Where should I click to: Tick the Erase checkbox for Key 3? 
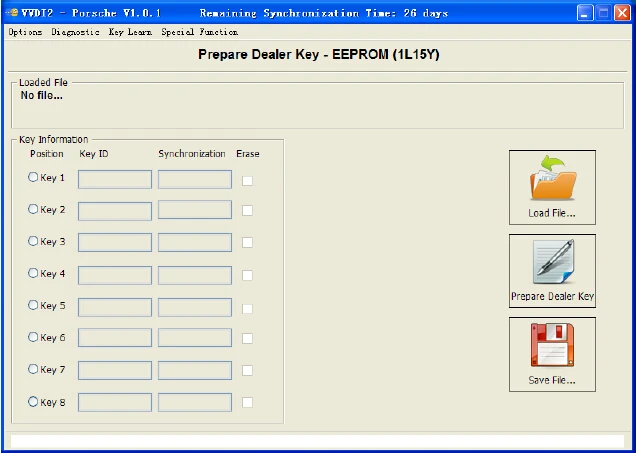point(247,243)
